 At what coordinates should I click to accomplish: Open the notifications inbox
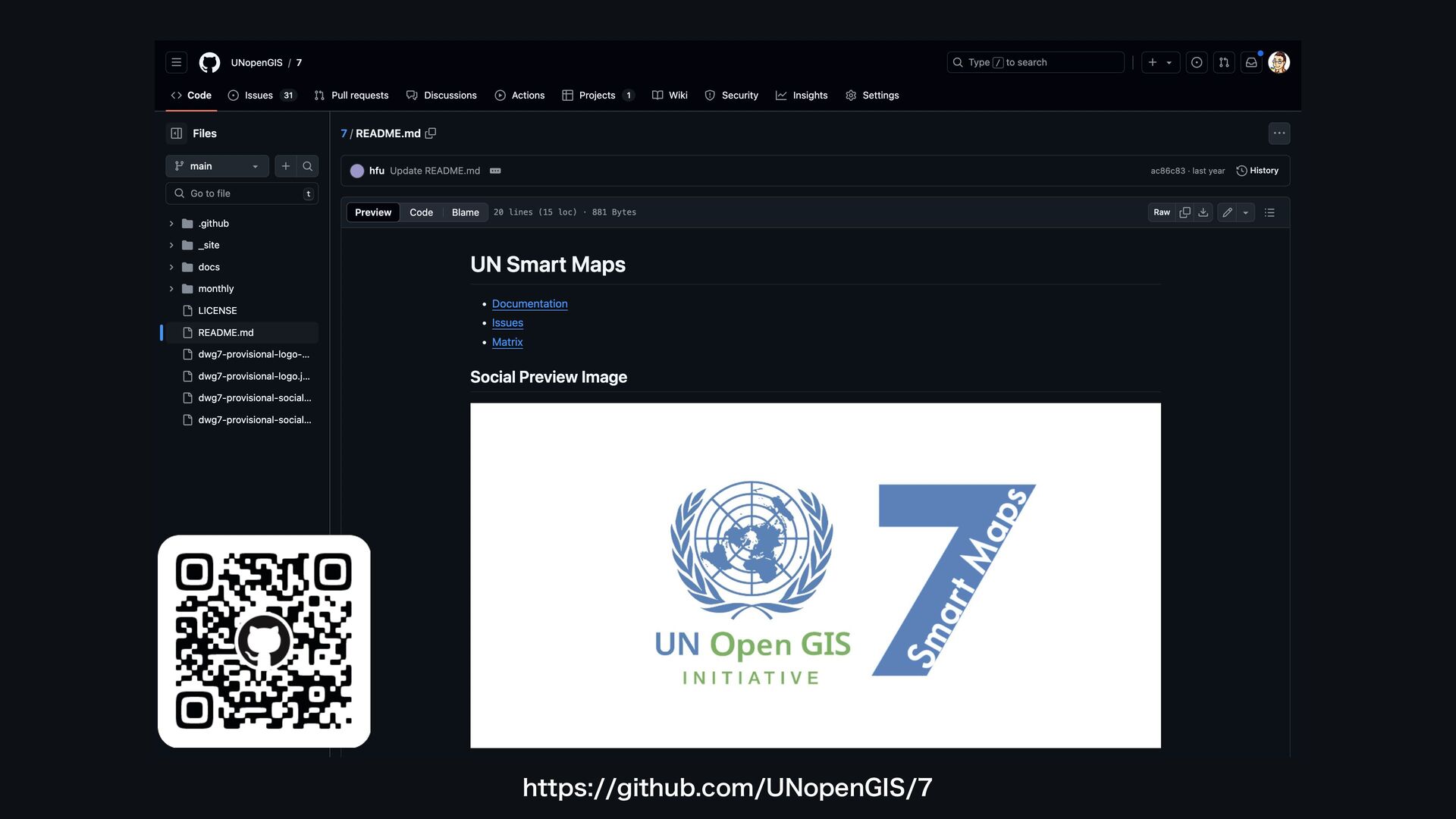(1251, 62)
